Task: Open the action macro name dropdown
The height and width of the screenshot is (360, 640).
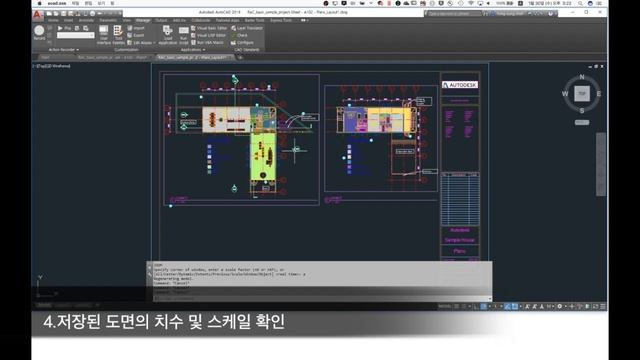Action: (x=76, y=36)
